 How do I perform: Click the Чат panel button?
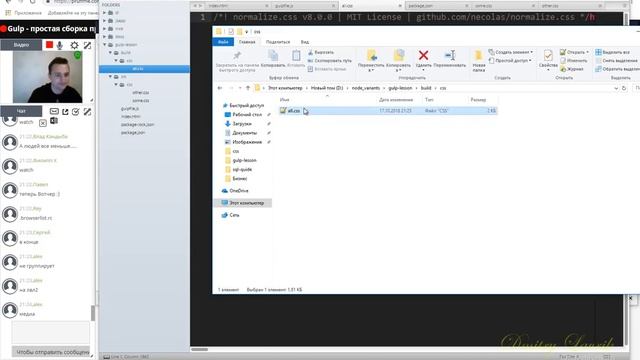[21, 111]
